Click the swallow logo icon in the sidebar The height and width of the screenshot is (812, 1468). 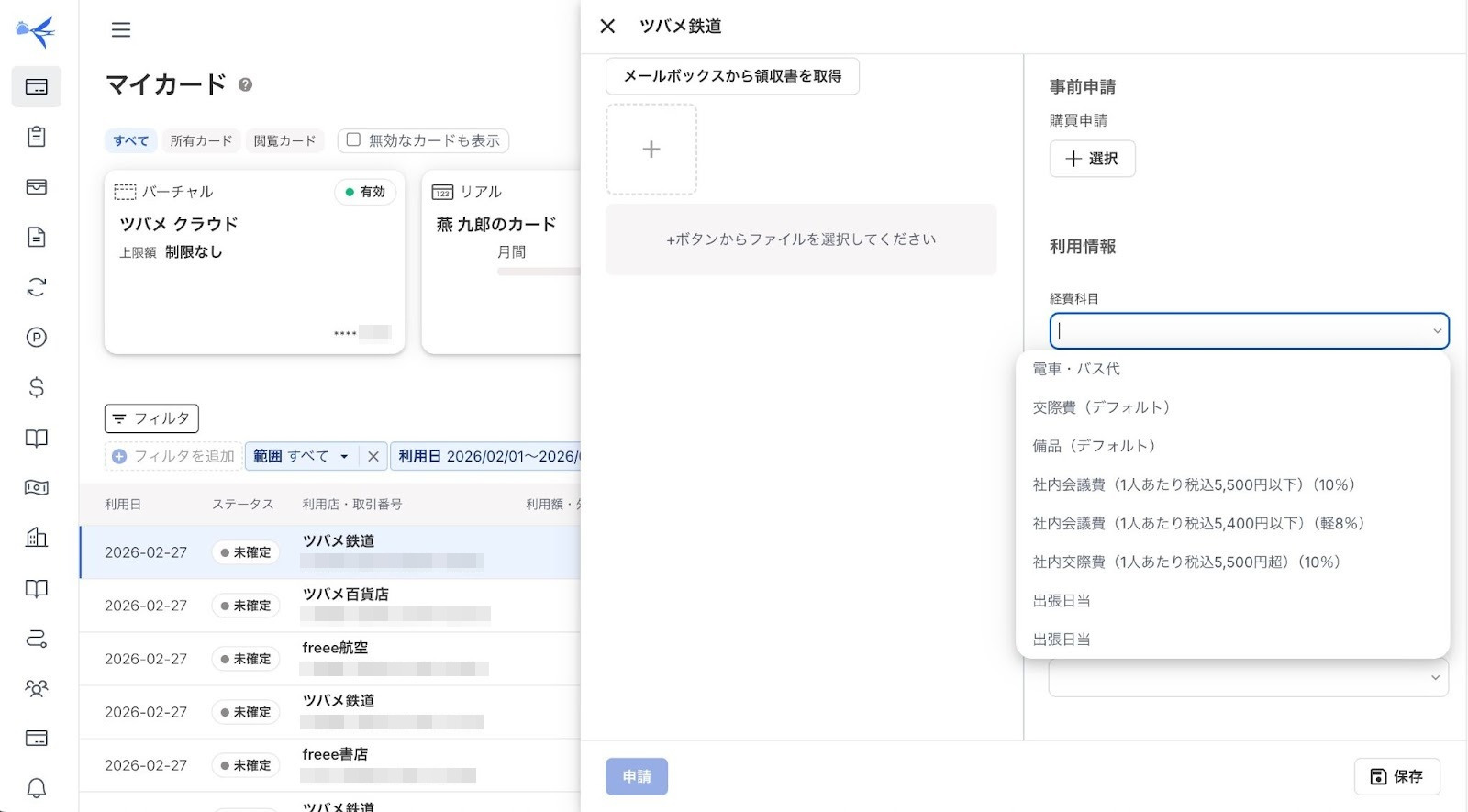[x=36, y=30]
